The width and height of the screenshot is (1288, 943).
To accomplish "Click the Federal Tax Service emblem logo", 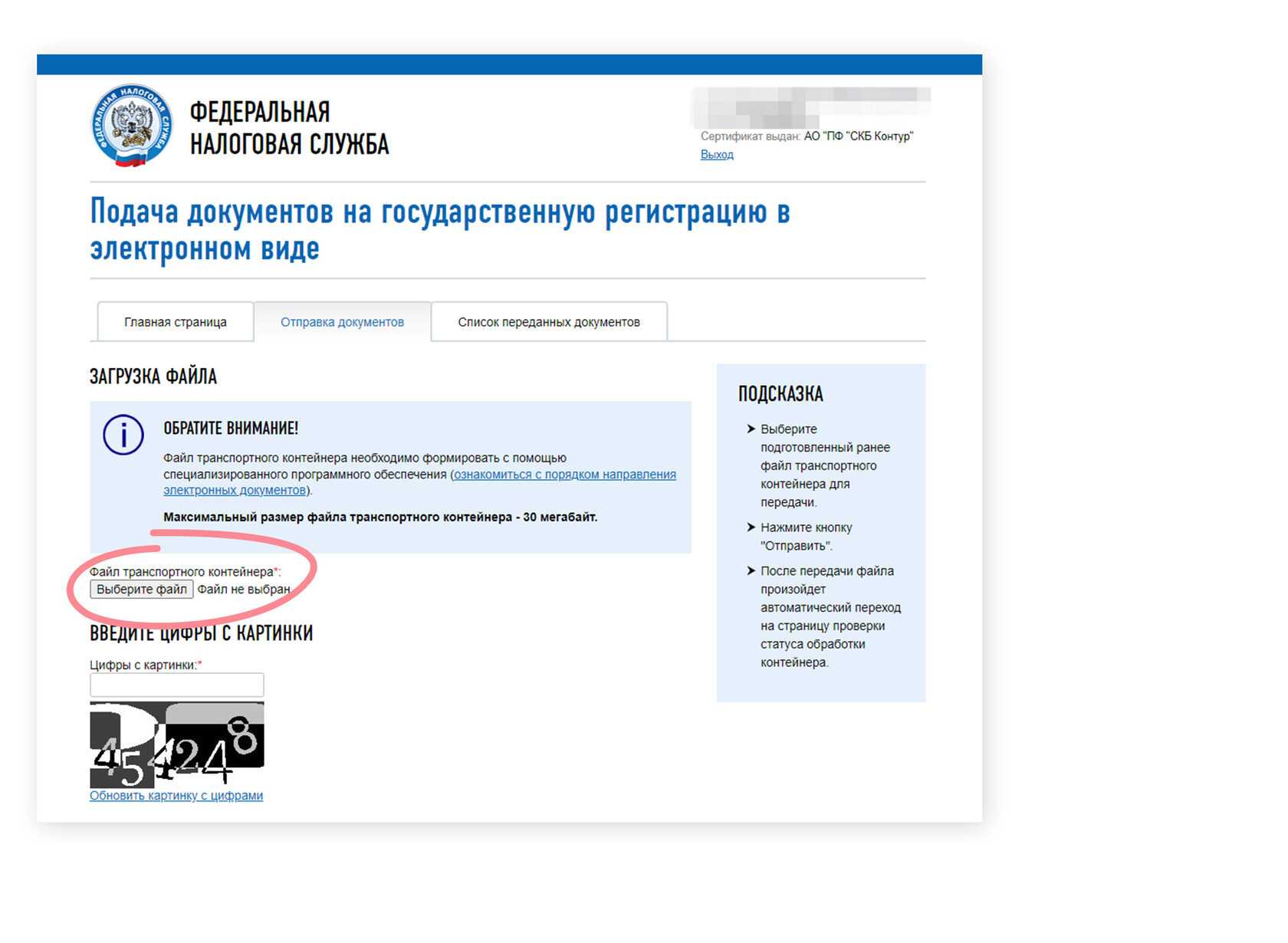I will (x=131, y=126).
